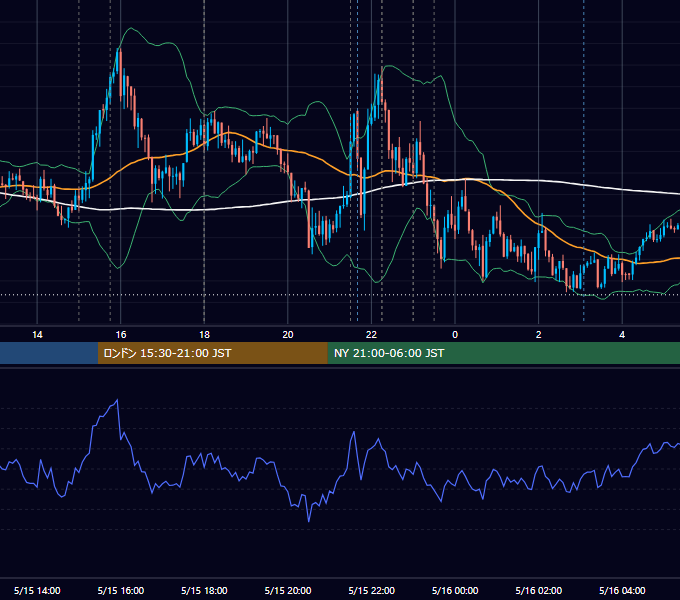Click the oscillator peak near 16:00

118,400
